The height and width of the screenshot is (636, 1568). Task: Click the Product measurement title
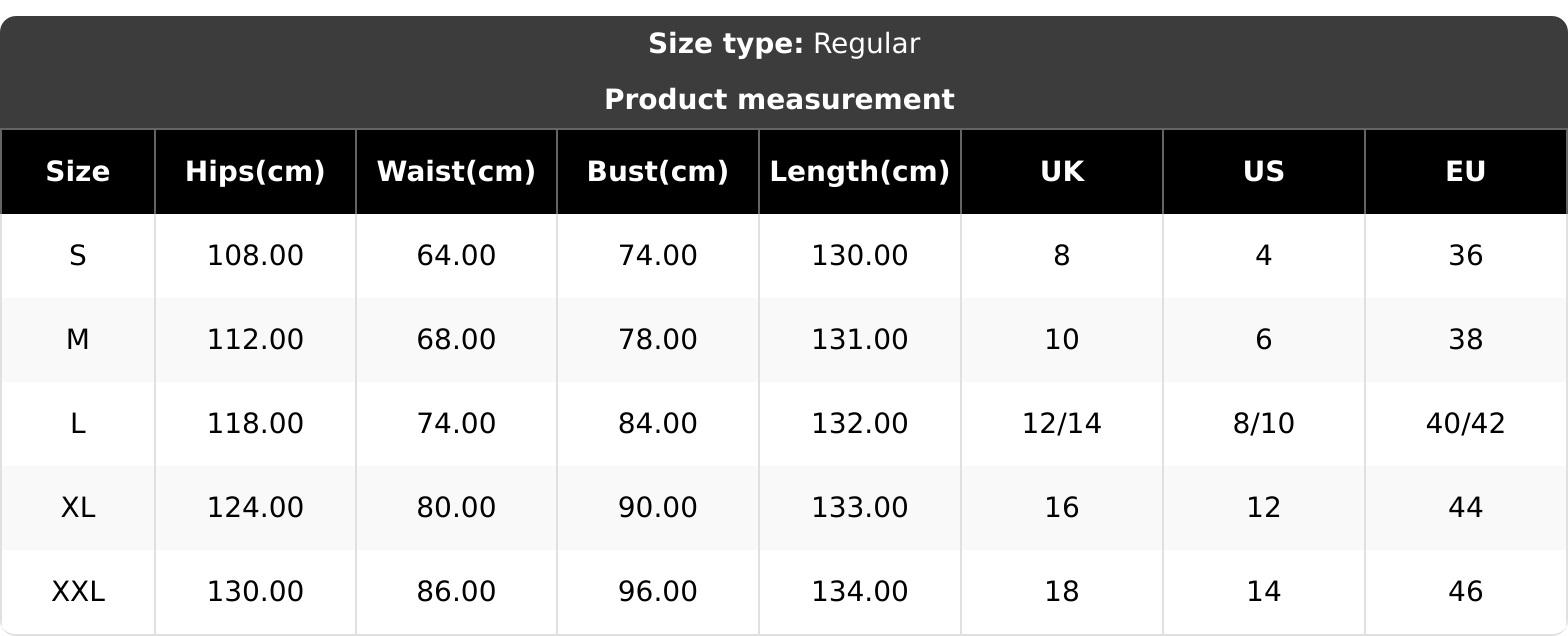(779, 100)
